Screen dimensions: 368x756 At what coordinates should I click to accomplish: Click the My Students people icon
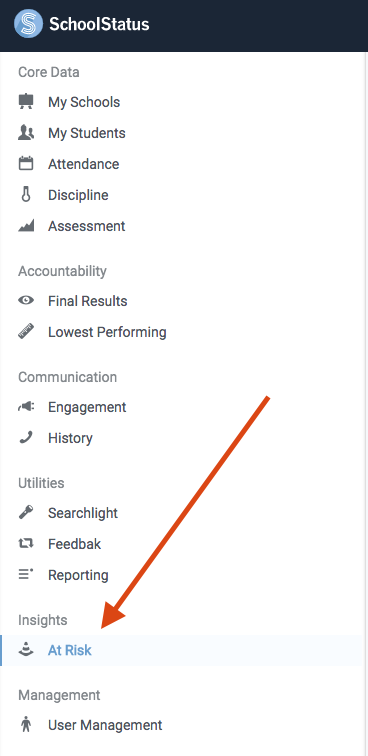(x=26, y=133)
